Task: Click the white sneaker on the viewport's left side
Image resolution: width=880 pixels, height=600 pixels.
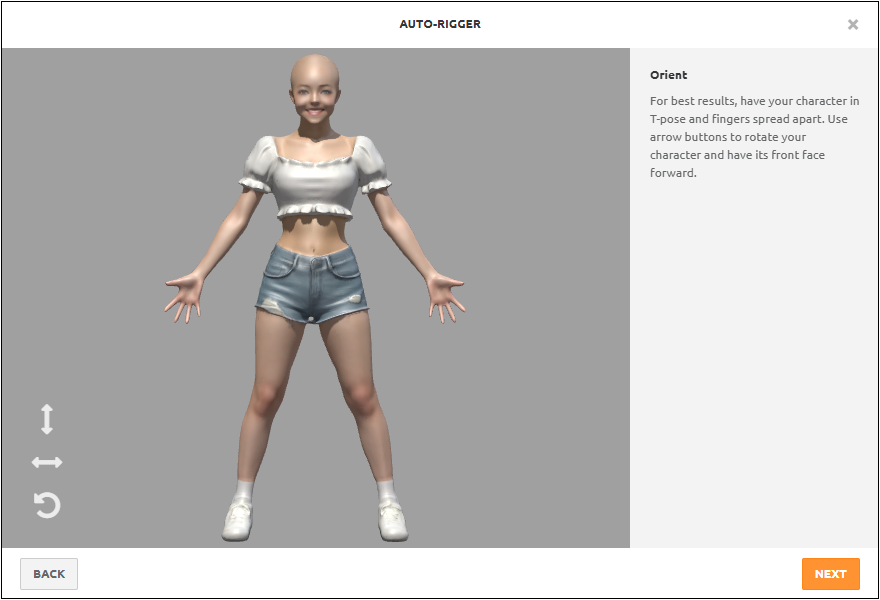Action: coord(237,521)
